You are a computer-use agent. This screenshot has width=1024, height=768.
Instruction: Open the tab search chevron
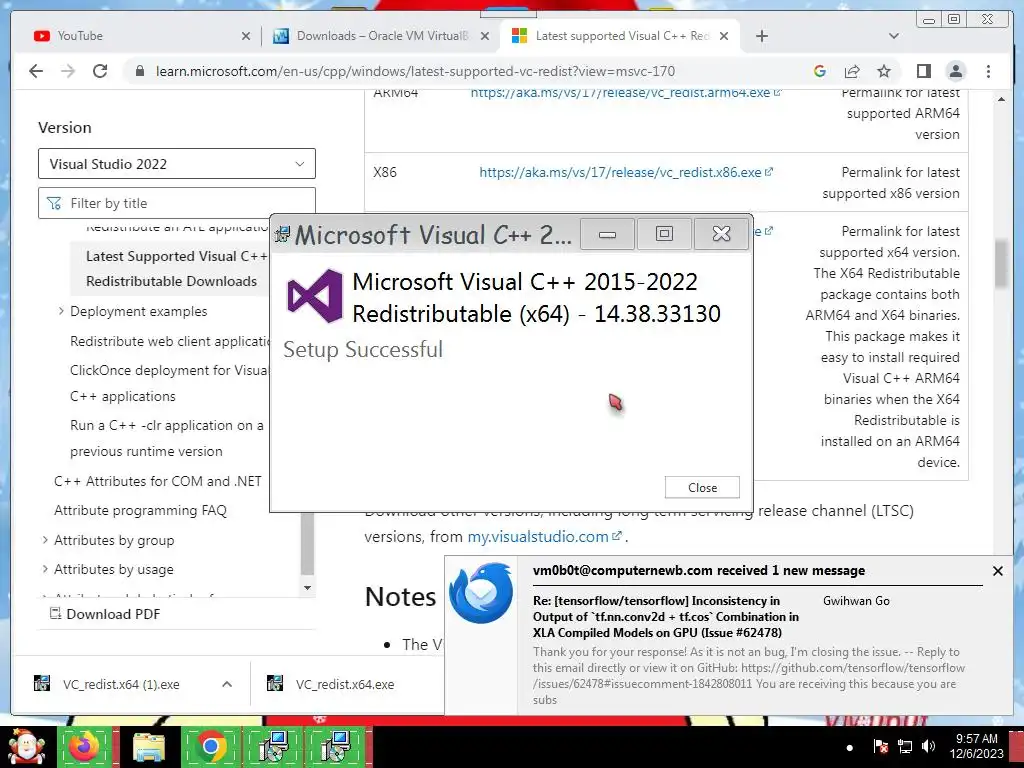pyautogui.click(x=894, y=36)
